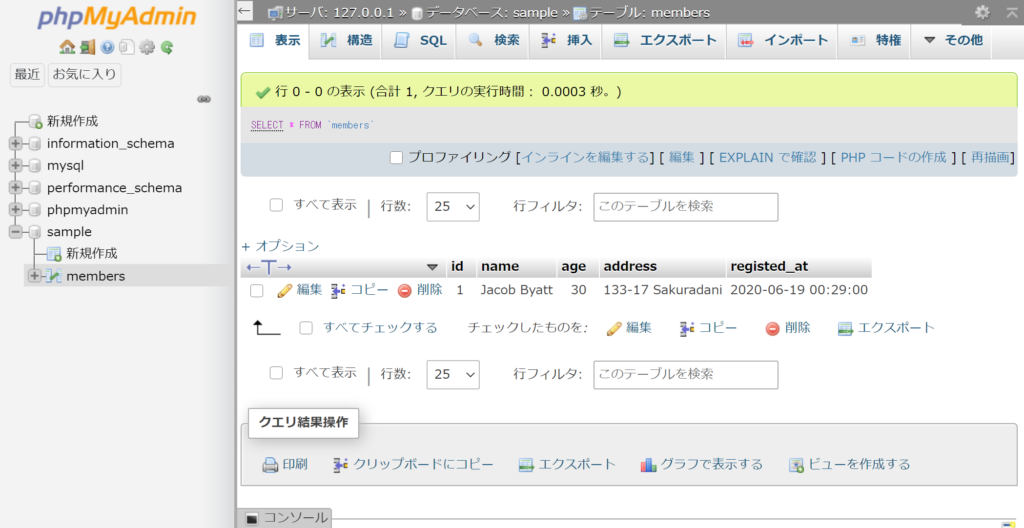This screenshot has height=528, width=1024.
Task: Tick the check all checkbox below table
Action: coord(307,328)
